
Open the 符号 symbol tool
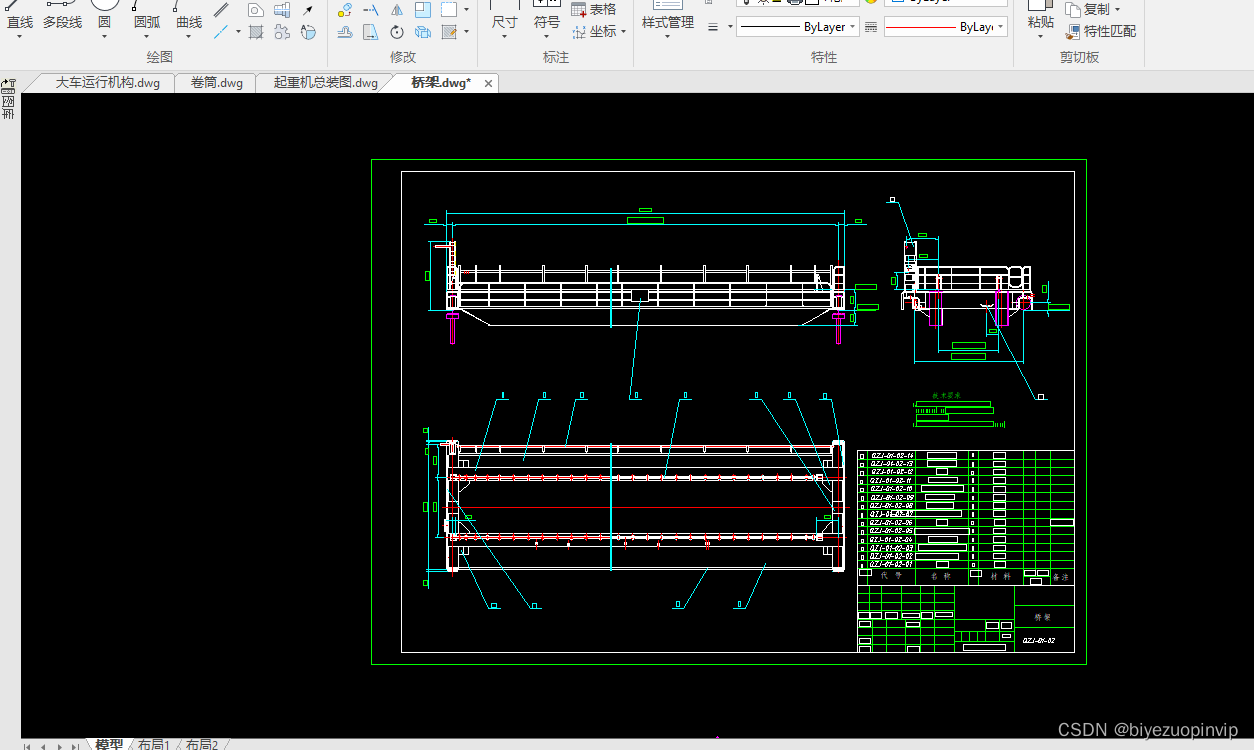point(547,18)
